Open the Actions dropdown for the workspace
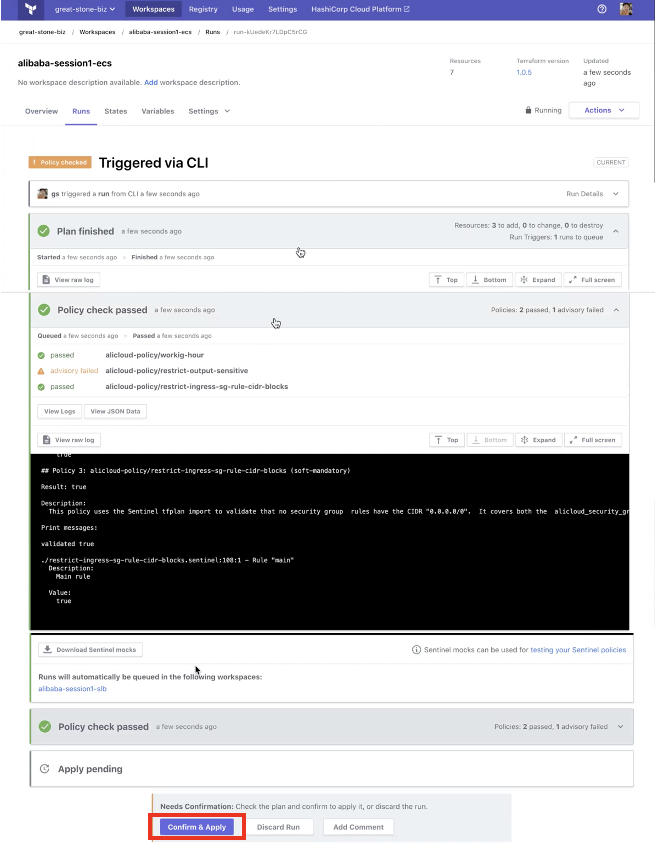655x844 pixels. pos(603,110)
